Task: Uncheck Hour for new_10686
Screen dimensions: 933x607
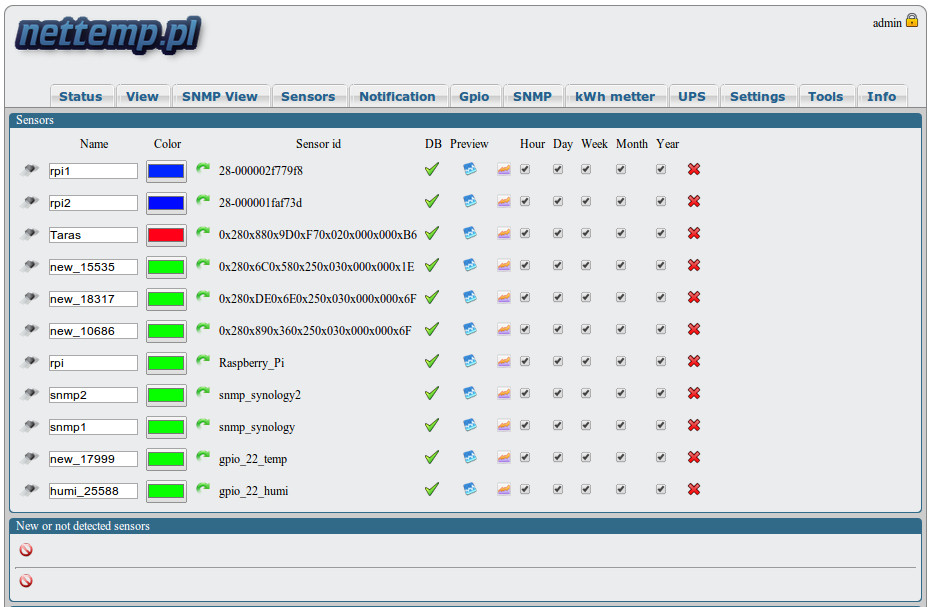Action: coord(525,329)
